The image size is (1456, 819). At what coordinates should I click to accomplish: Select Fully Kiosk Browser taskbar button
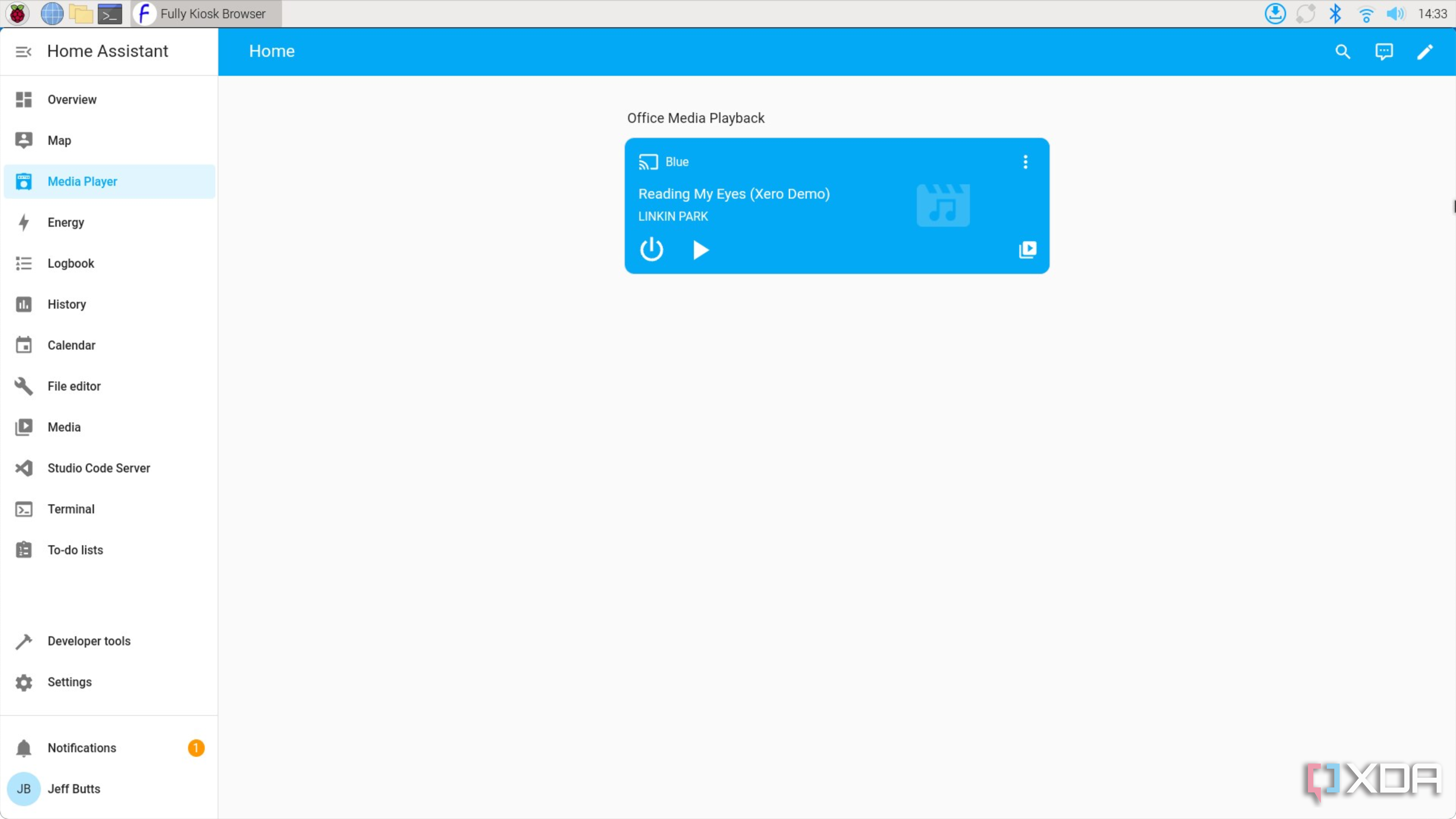pyautogui.click(x=206, y=14)
